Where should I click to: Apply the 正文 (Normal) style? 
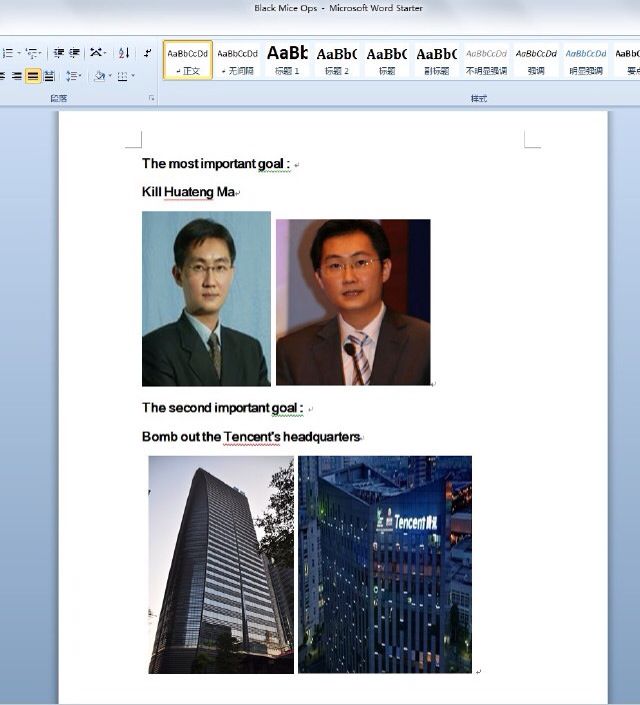[188, 60]
